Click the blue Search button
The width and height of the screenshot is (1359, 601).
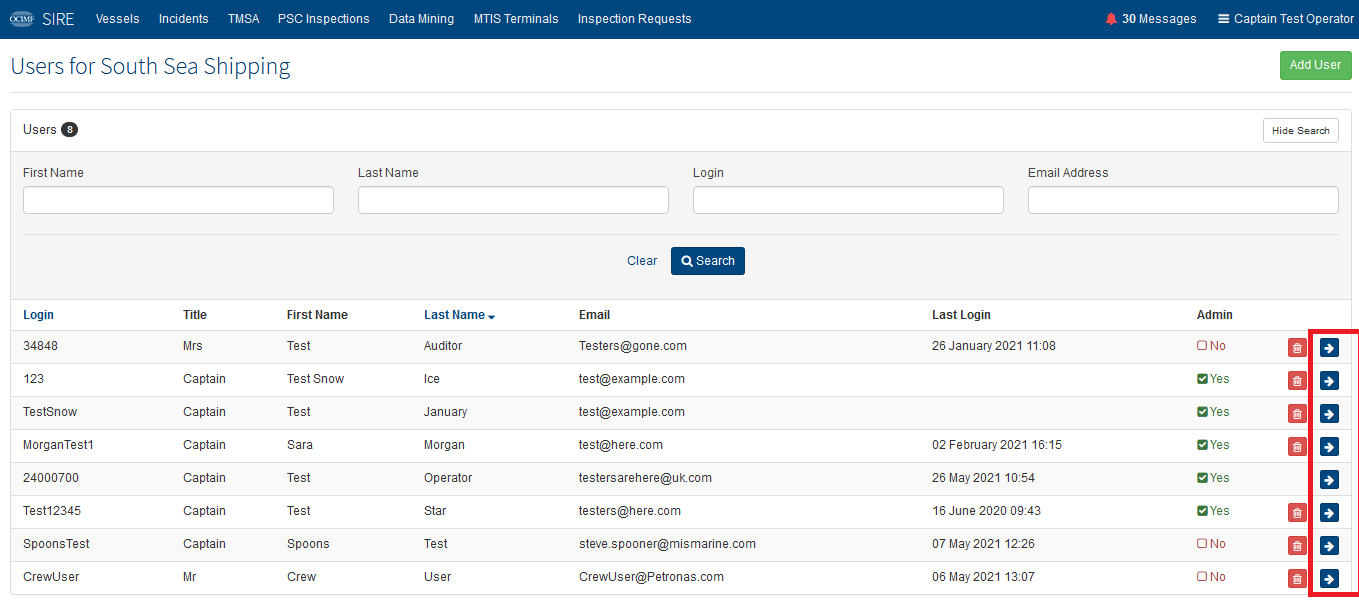tap(708, 261)
